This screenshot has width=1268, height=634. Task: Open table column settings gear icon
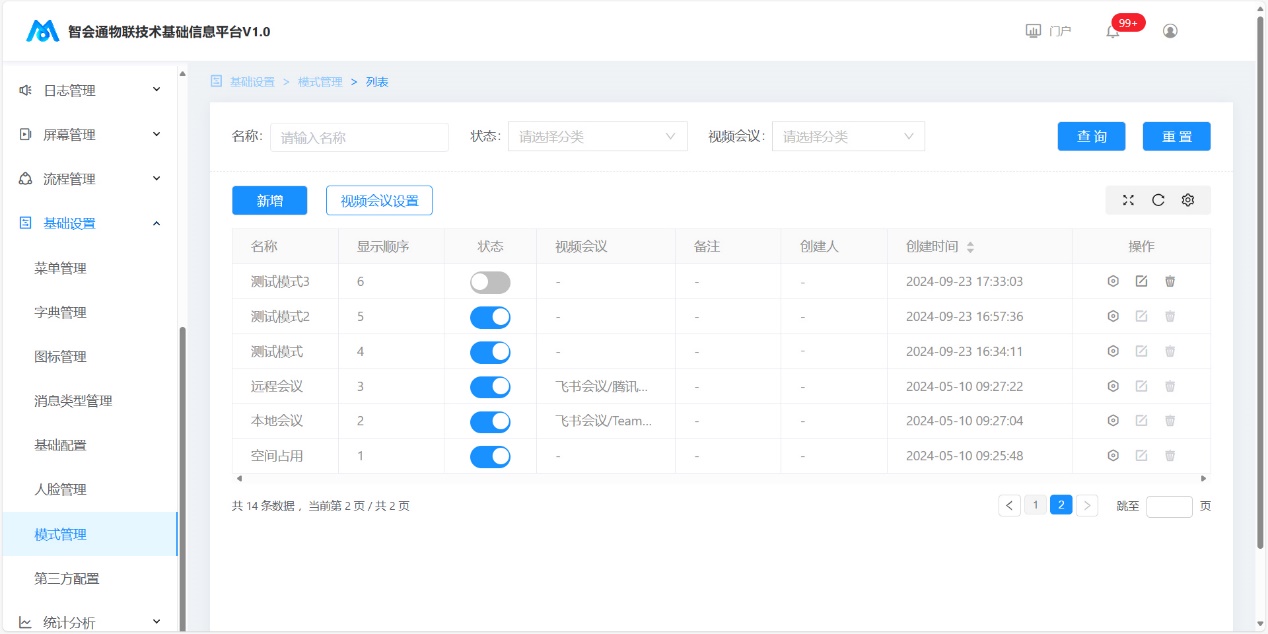[x=1188, y=200]
